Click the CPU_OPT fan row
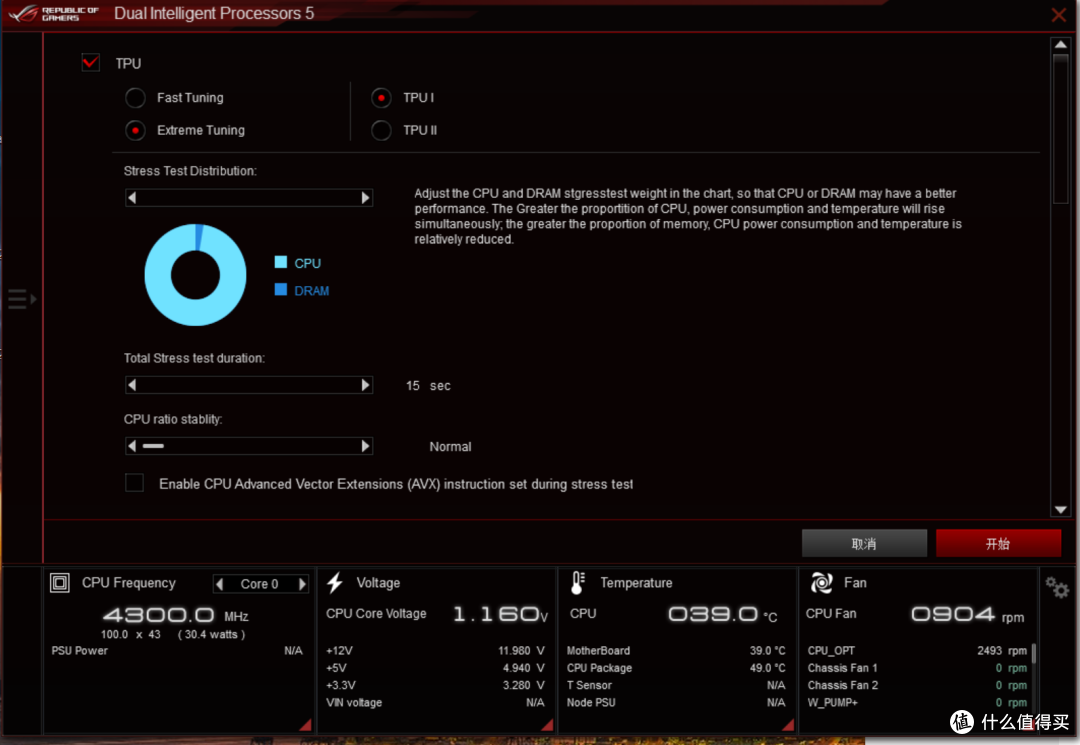Viewport: 1080px width, 745px height. point(917,651)
